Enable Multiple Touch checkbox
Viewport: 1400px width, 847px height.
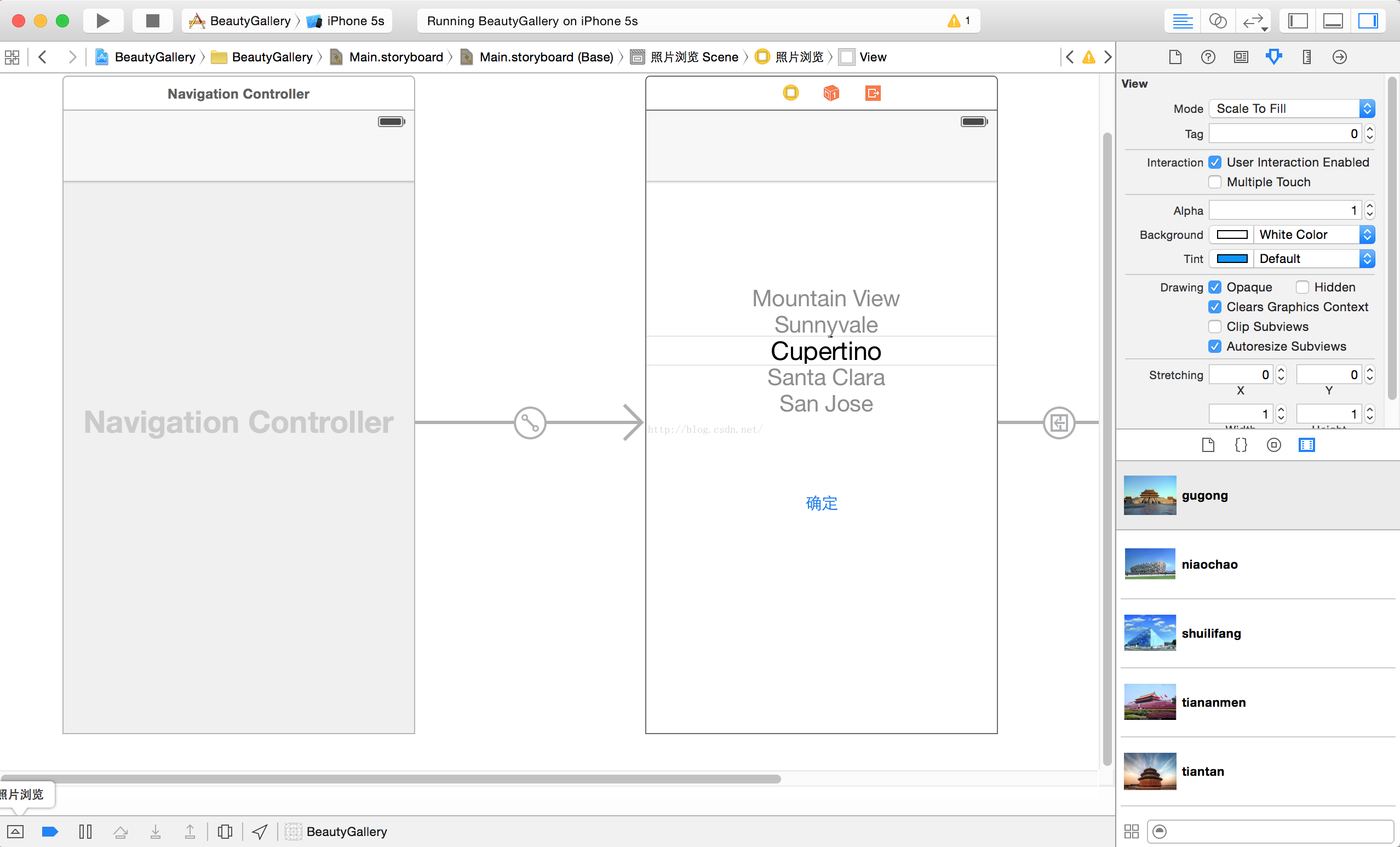pos(1215,182)
